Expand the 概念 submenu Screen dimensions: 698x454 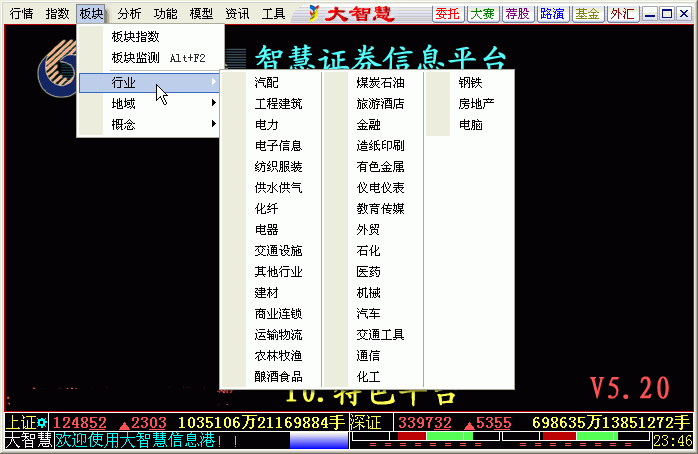(150, 125)
